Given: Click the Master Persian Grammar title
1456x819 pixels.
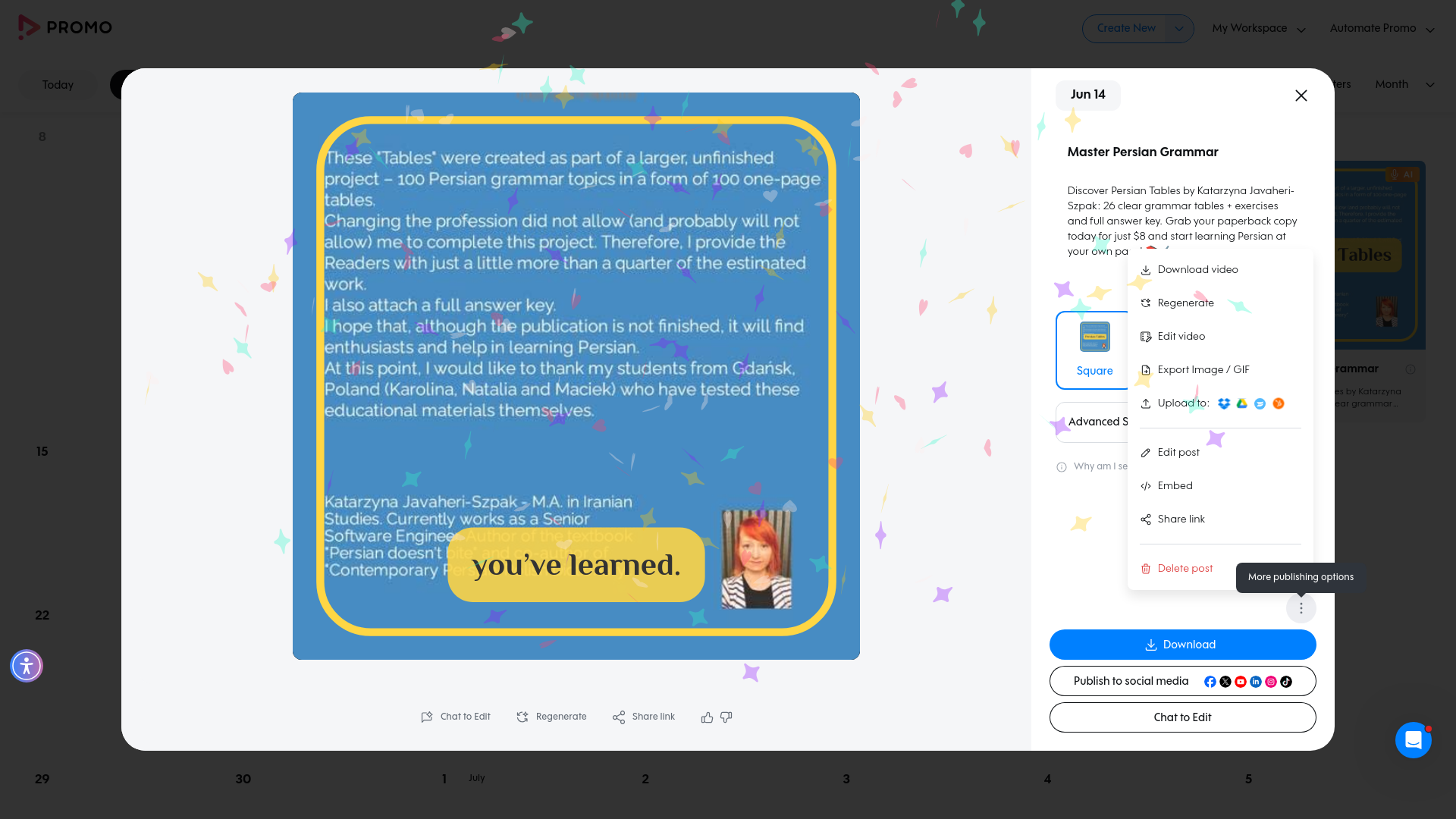Looking at the screenshot, I should coord(1143,152).
